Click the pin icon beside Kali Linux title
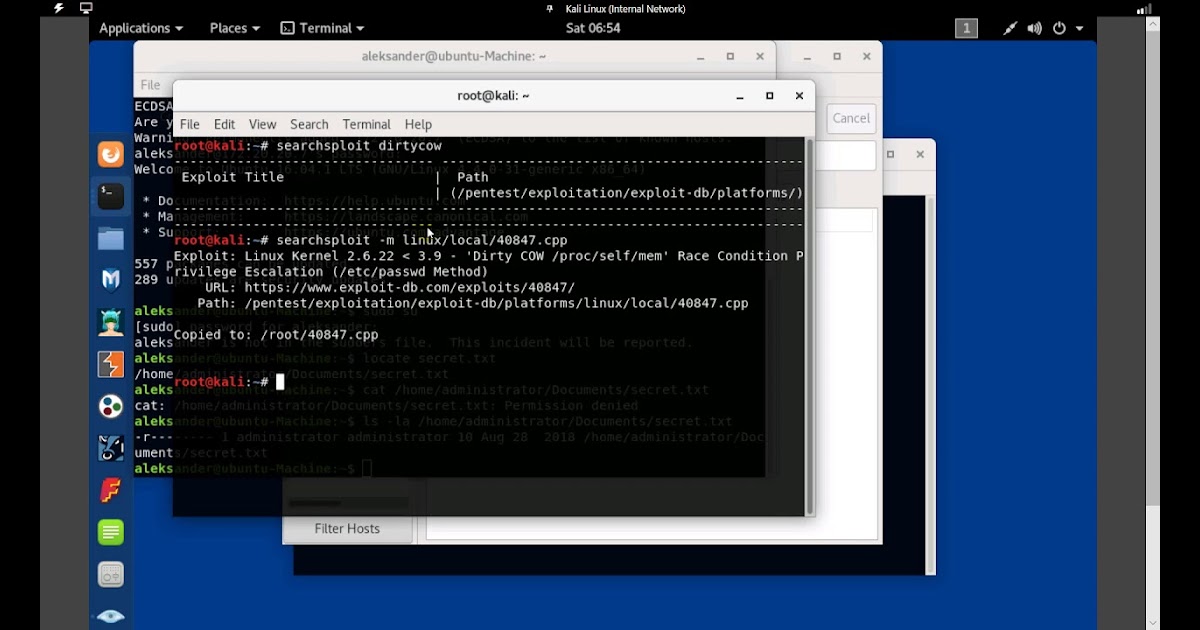Screen dimensions: 1200x630 549,9
